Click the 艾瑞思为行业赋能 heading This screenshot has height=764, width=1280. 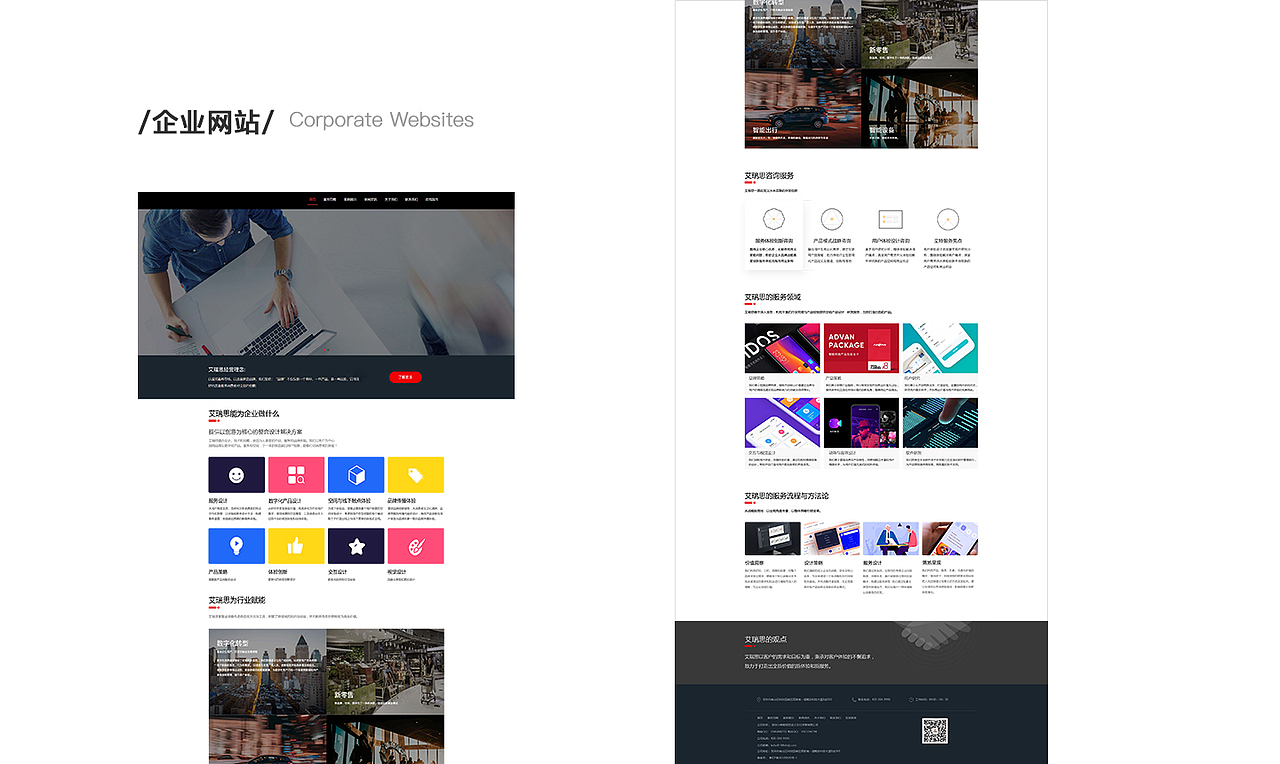pyautogui.click(x=237, y=600)
